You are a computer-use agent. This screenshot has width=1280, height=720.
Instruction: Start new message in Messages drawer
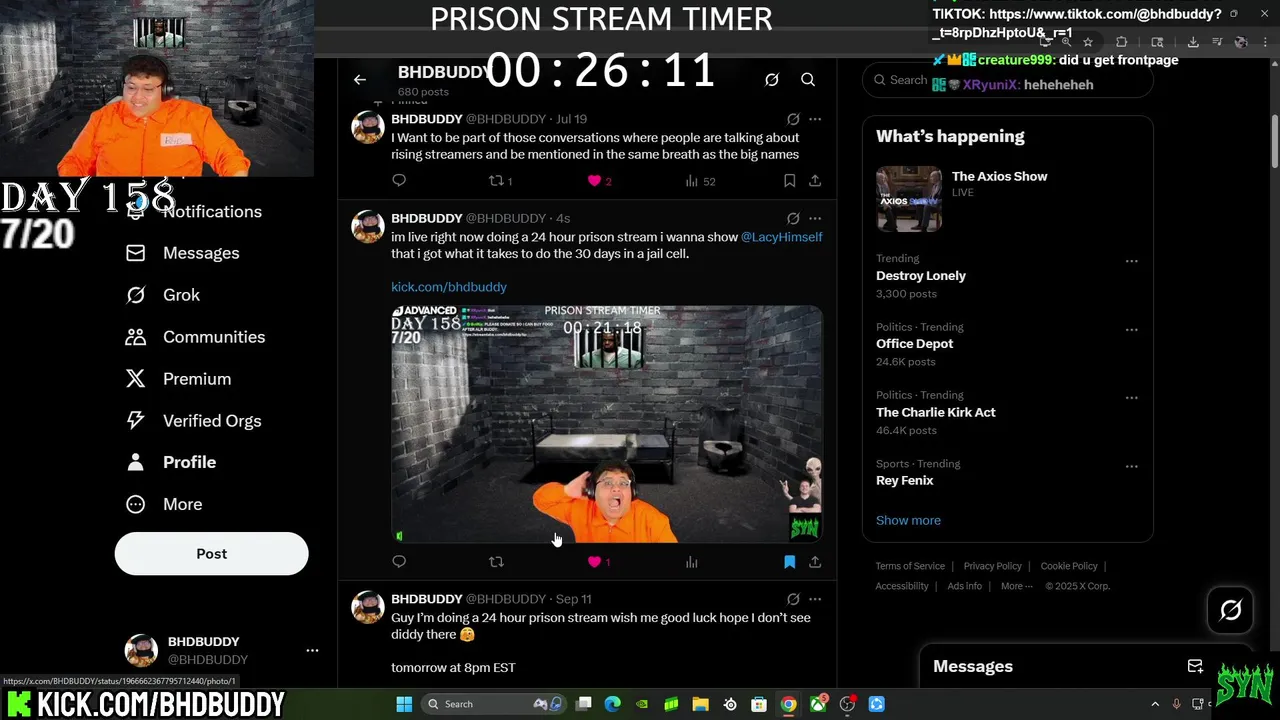[1195, 667]
